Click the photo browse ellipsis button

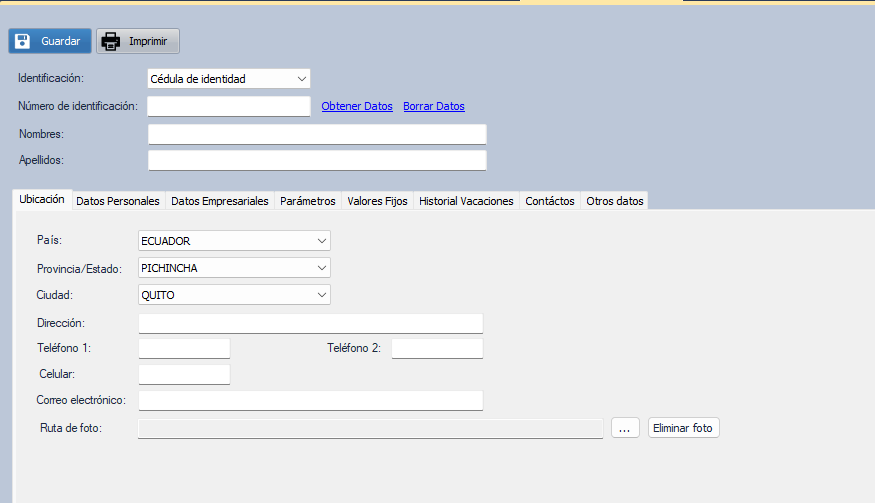tap(625, 428)
